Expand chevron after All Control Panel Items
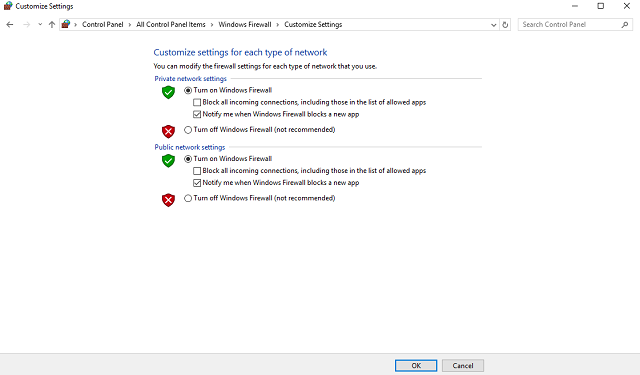The height and width of the screenshot is (375, 640). coord(212,25)
